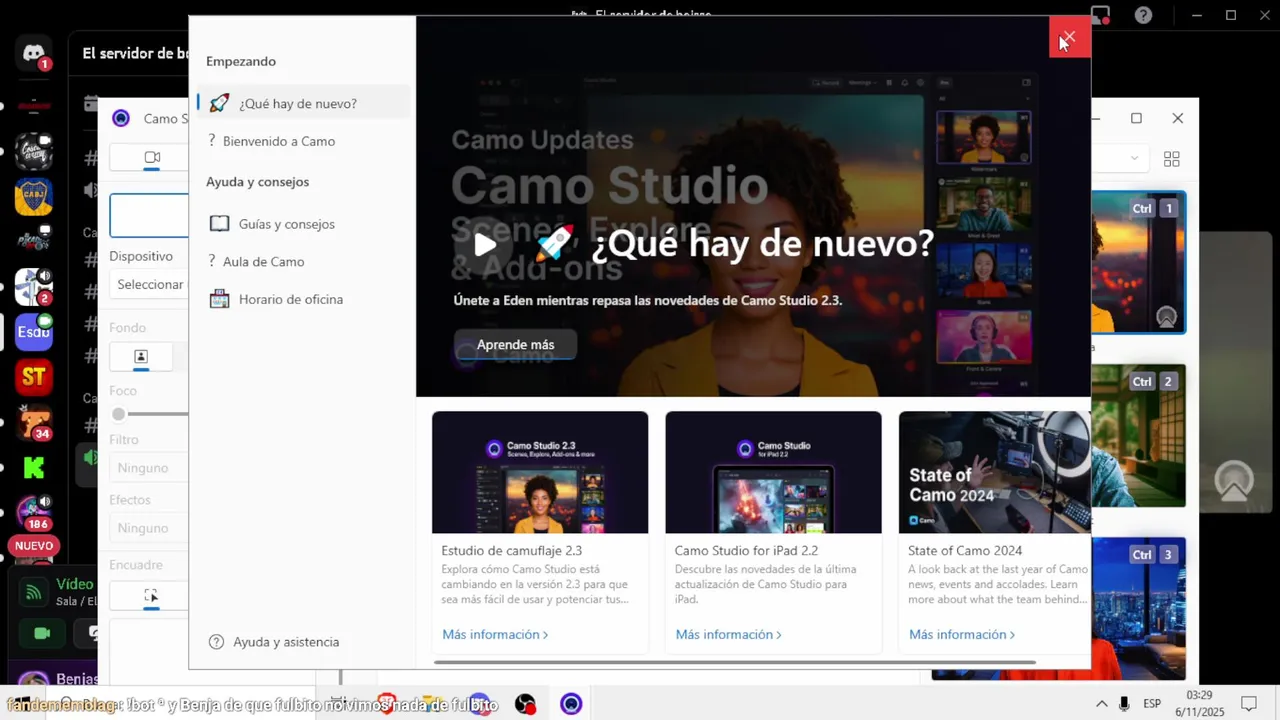The image size is (1280, 720).
Task: Open Más información for Estudio de camuflaje 2.3
Action: coord(495,635)
